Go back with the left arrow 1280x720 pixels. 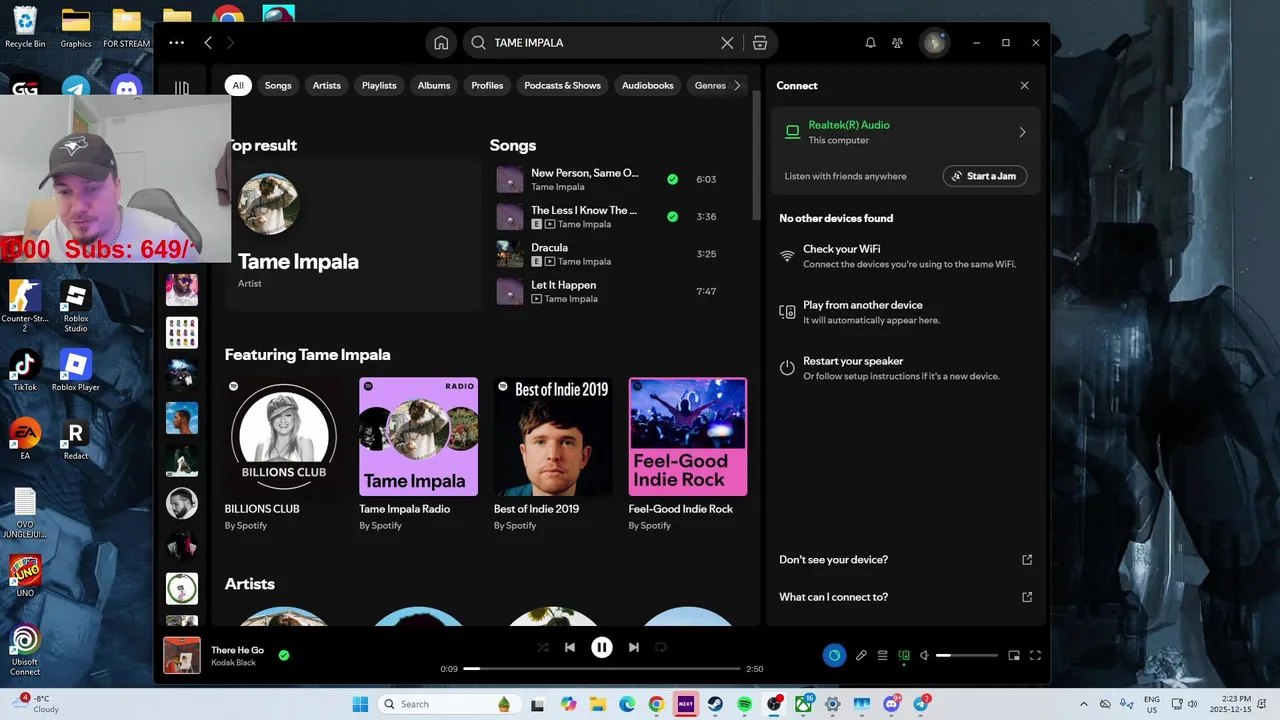point(208,42)
